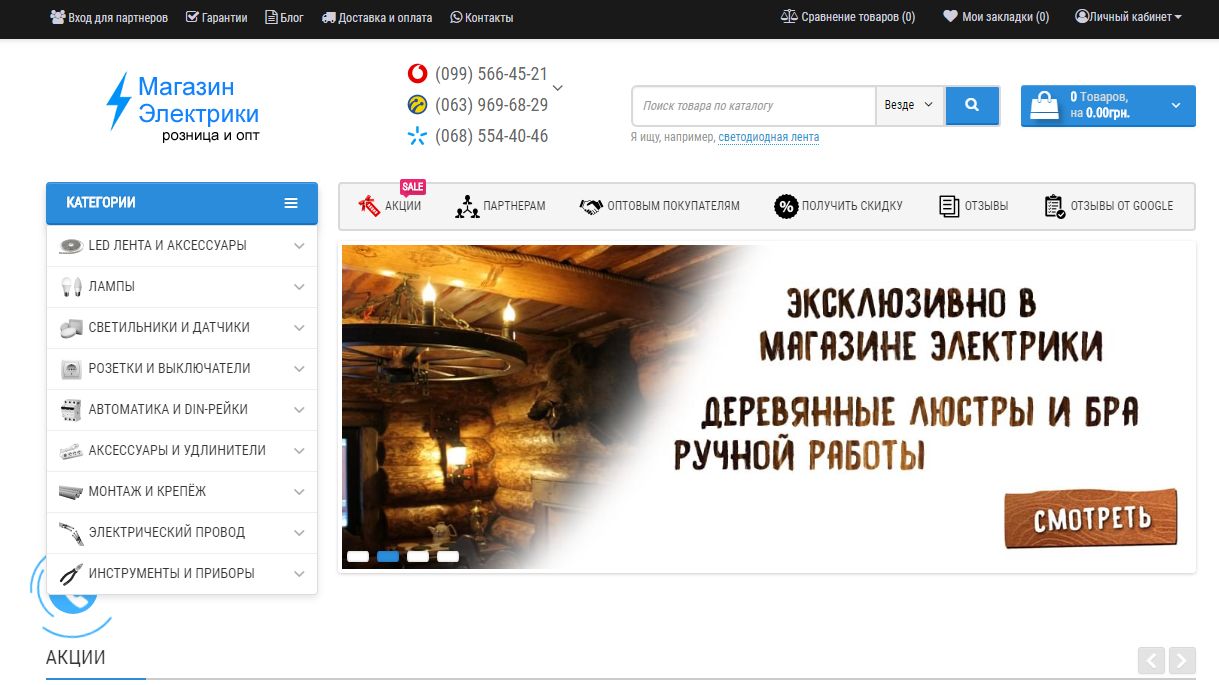Select the third banner slide indicator
This screenshot has width=1219, height=685.
pyautogui.click(x=418, y=556)
